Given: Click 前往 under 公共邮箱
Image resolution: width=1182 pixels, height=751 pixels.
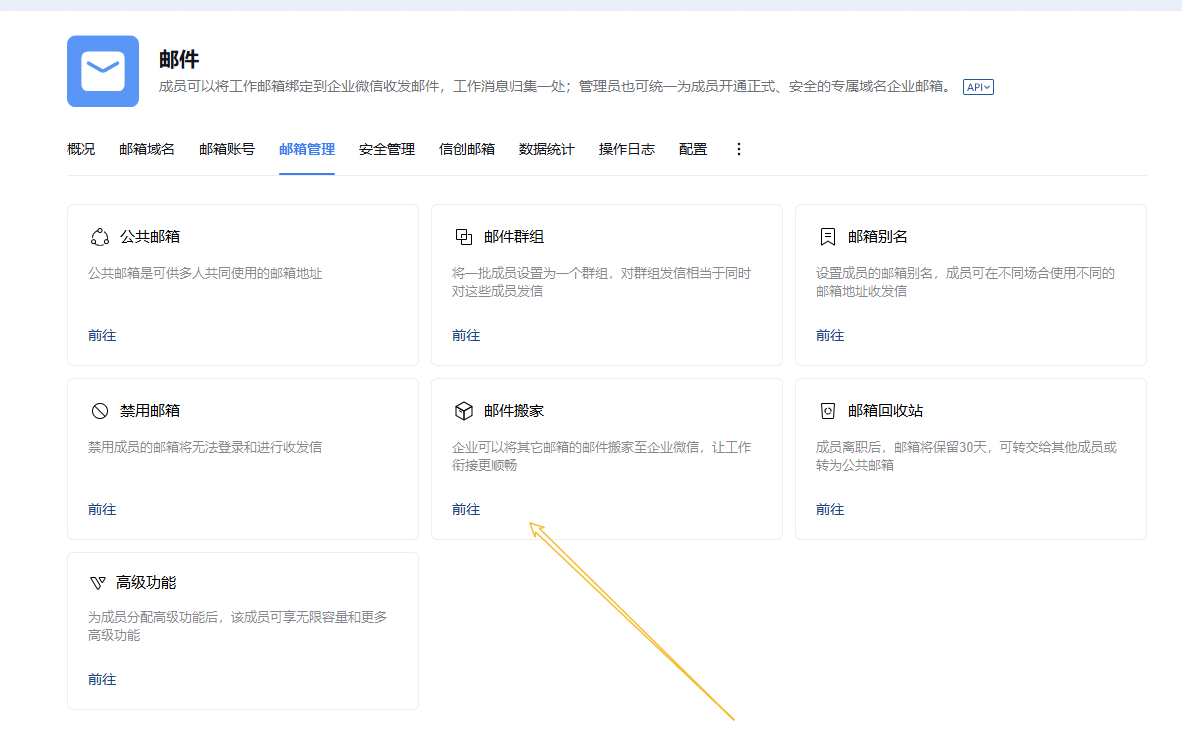Looking at the screenshot, I should coord(102,335).
